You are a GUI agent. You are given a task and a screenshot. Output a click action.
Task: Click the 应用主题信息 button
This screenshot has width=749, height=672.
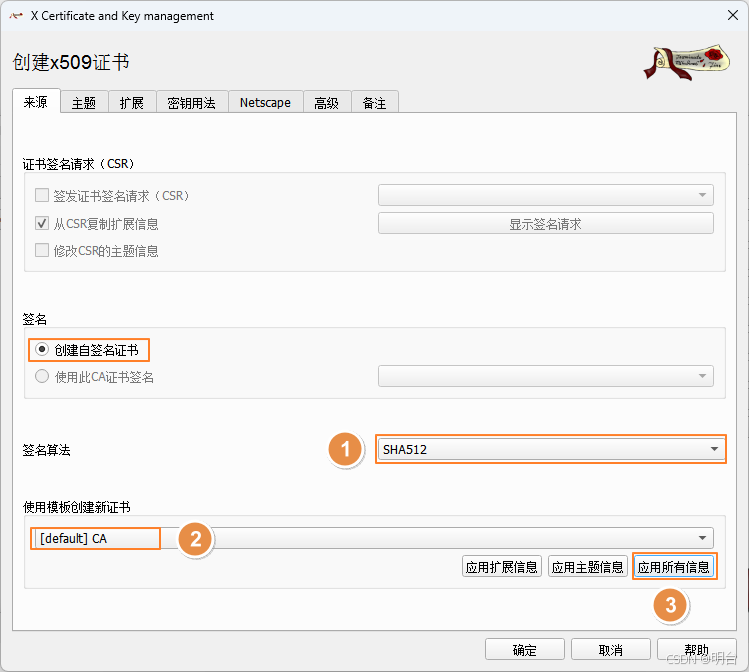pyautogui.click(x=588, y=566)
